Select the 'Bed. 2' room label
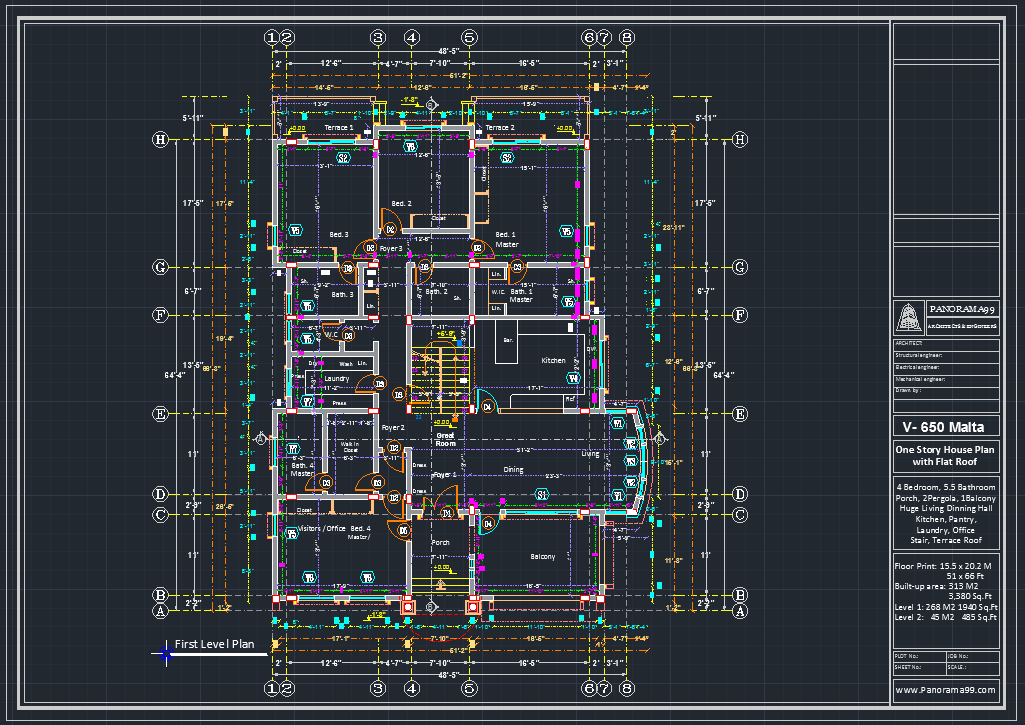This screenshot has height=725, width=1025. tap(401, 203)
